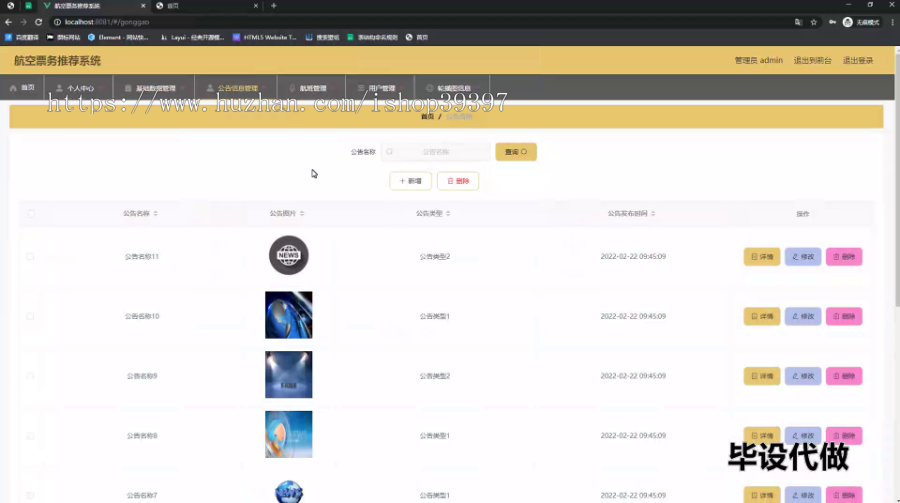Tick the checkbox for row 公告名称11
The image size is (900, 503).
30,256
